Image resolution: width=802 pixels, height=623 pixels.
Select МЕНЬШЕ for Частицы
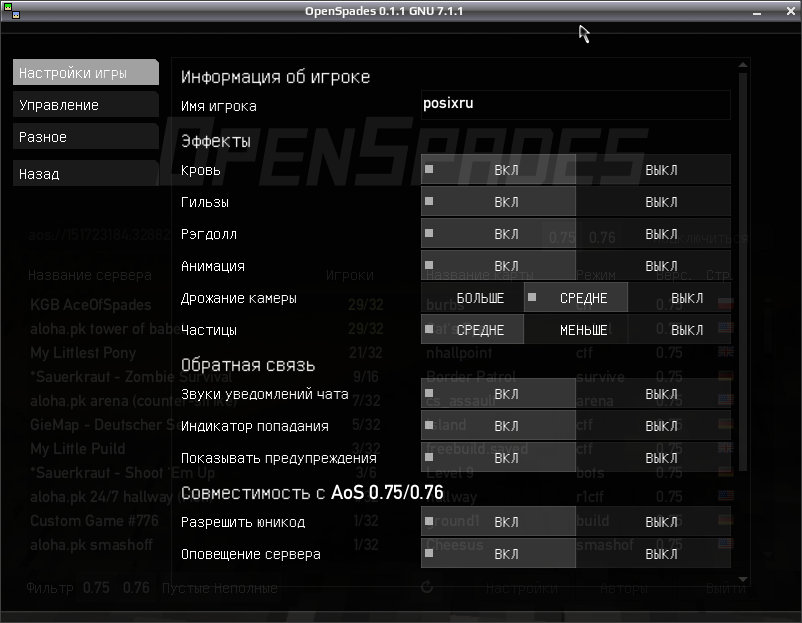click(x=575, y=330)
